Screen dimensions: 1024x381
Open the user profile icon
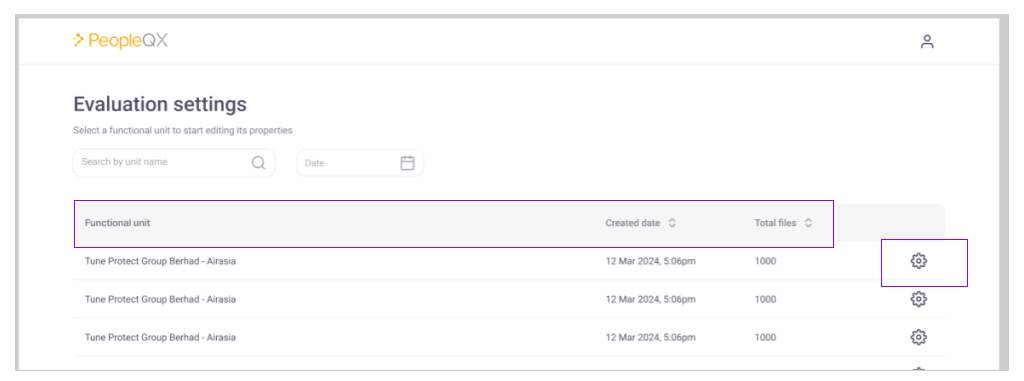click(927, 42)
